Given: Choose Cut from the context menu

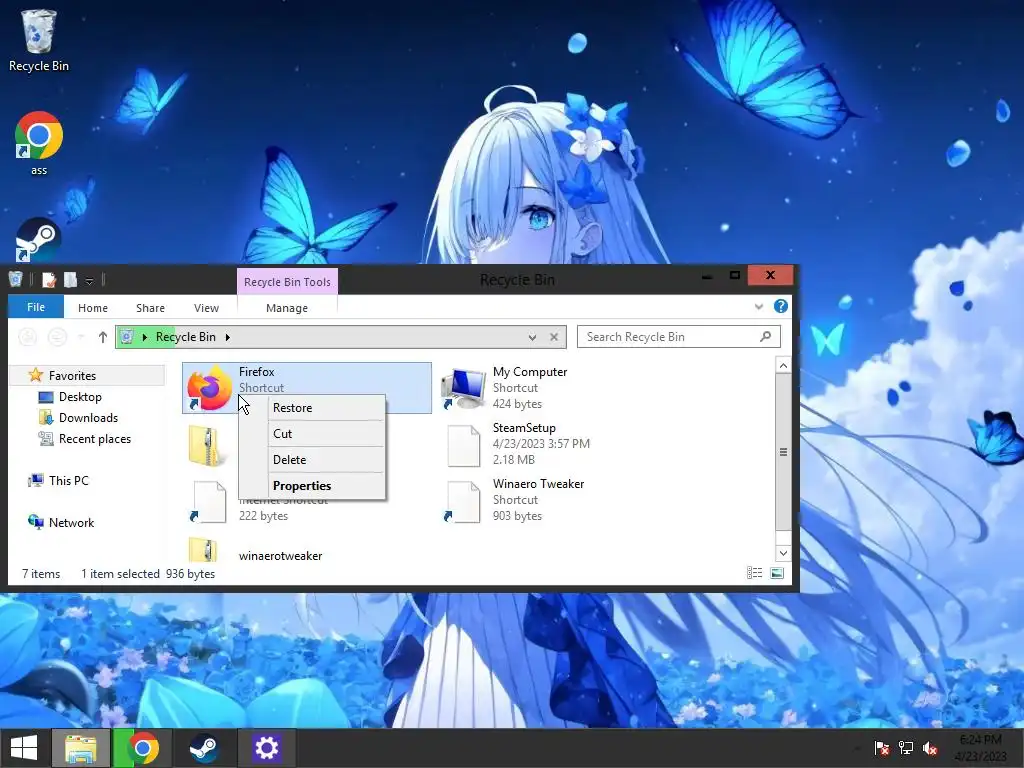Looking at the screenshot, I should (312, 434).
